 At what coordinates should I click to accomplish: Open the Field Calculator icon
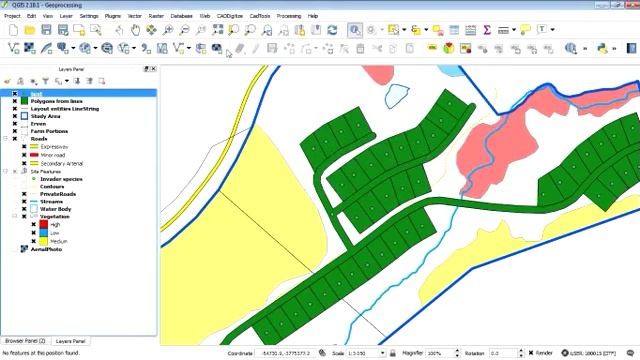[470, 30]
